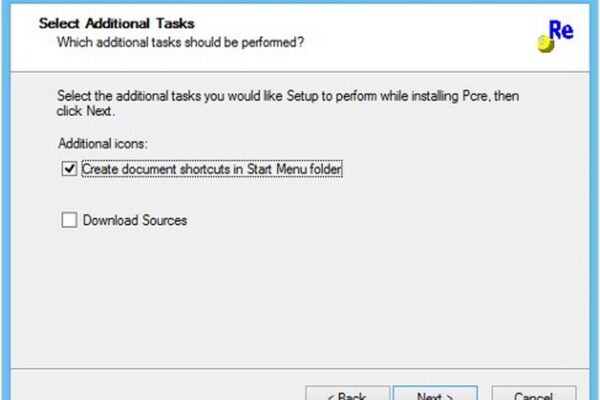Go back with the Back button
This screenshot has height=400, width=600.
[347, 393]
